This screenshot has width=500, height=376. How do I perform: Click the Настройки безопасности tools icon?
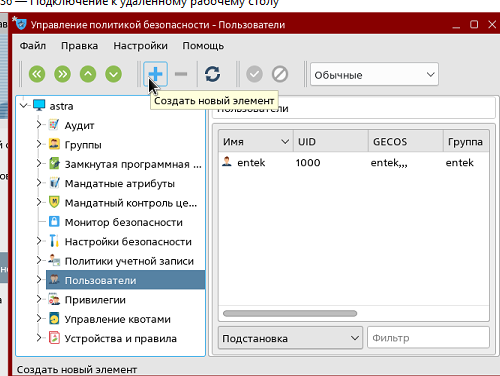click(x=54, y=241)
